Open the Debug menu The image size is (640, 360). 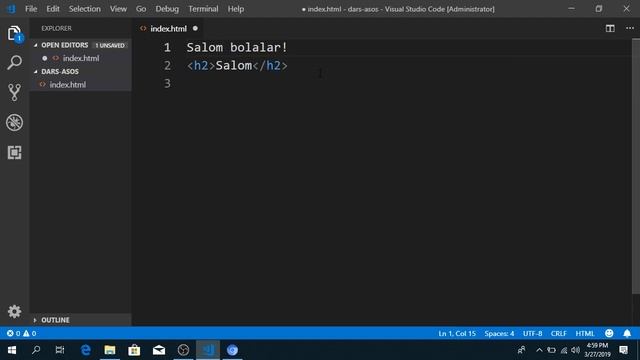(x=167, y=9)
